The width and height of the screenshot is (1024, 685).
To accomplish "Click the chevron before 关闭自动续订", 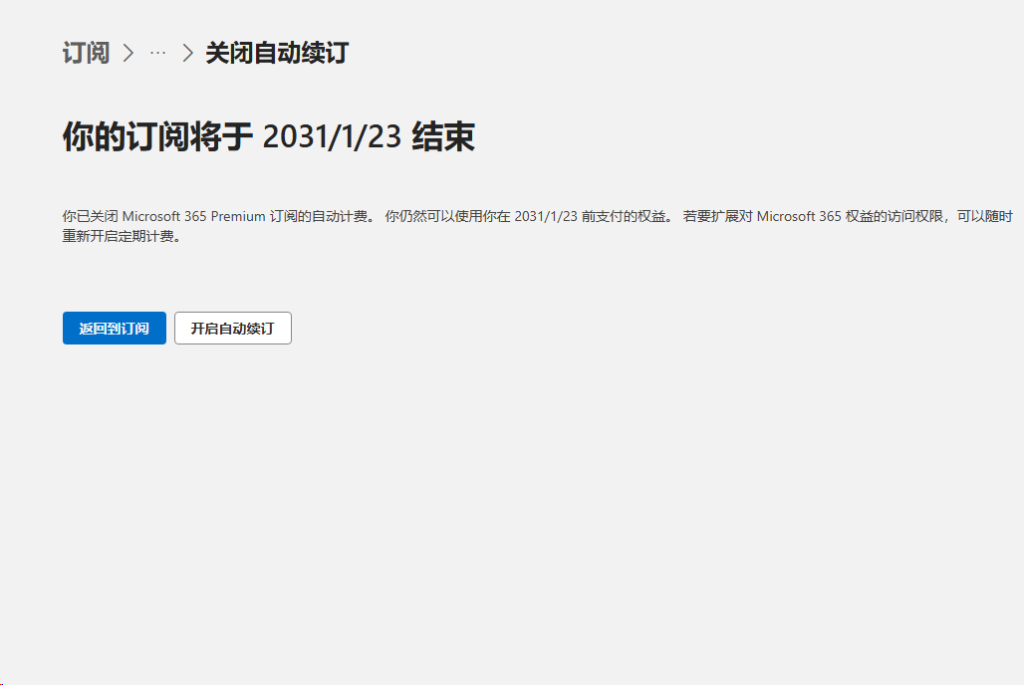I will 187,53.
